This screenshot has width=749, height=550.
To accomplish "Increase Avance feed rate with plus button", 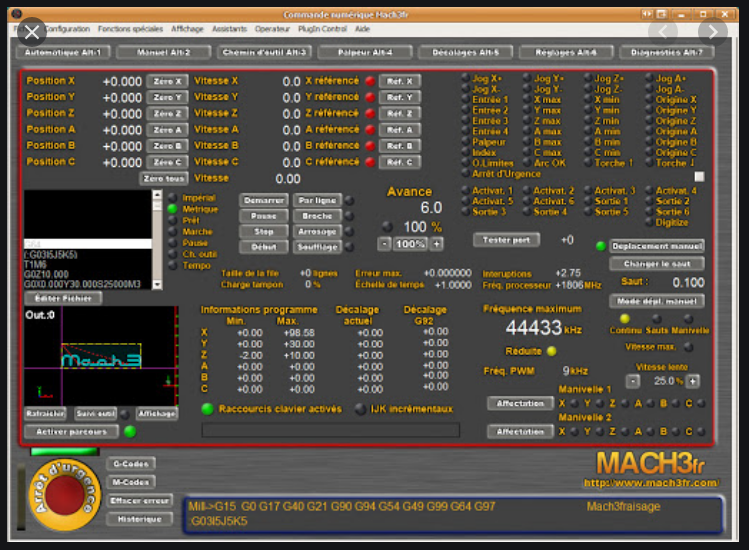I will [436, 244].
